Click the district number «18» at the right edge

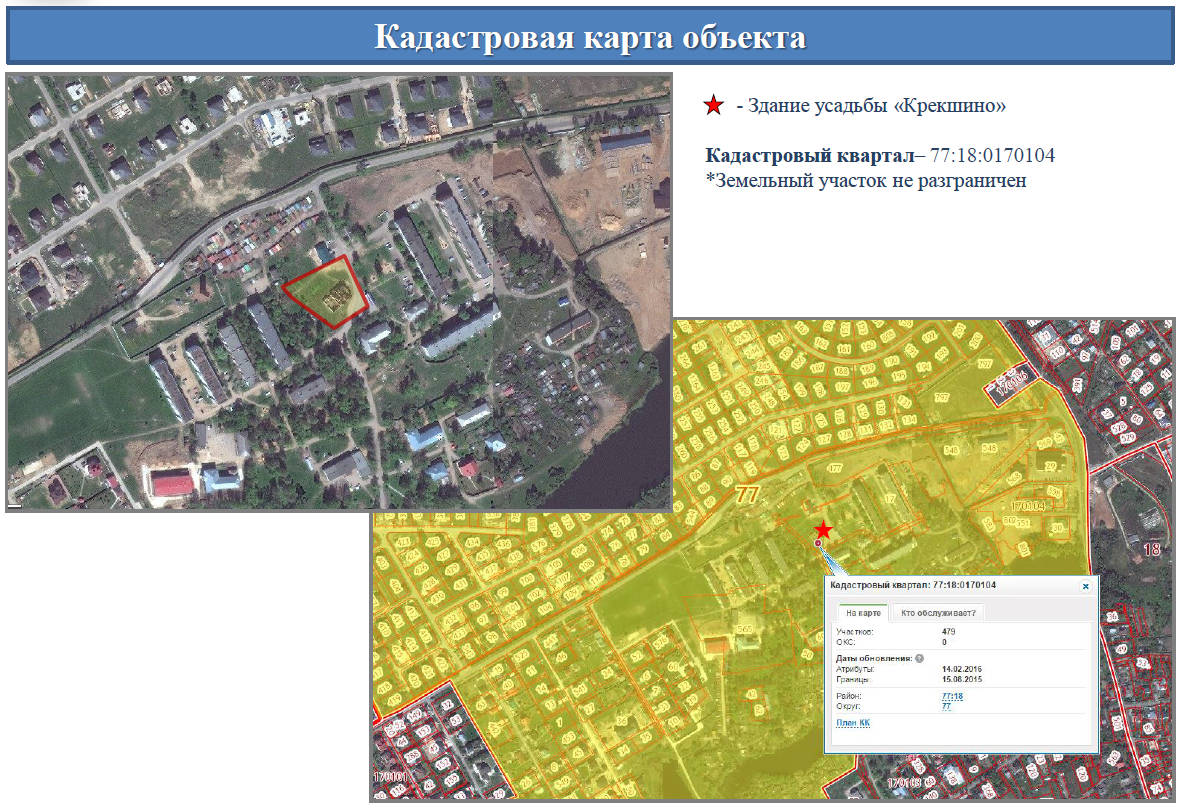click(1150, 550)
